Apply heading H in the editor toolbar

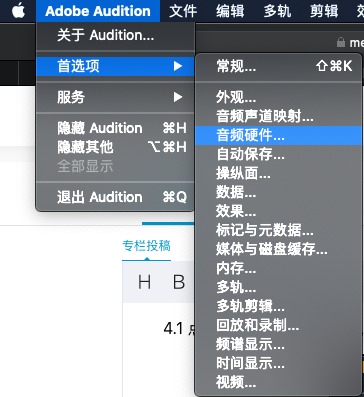click(x=144, y=282)
